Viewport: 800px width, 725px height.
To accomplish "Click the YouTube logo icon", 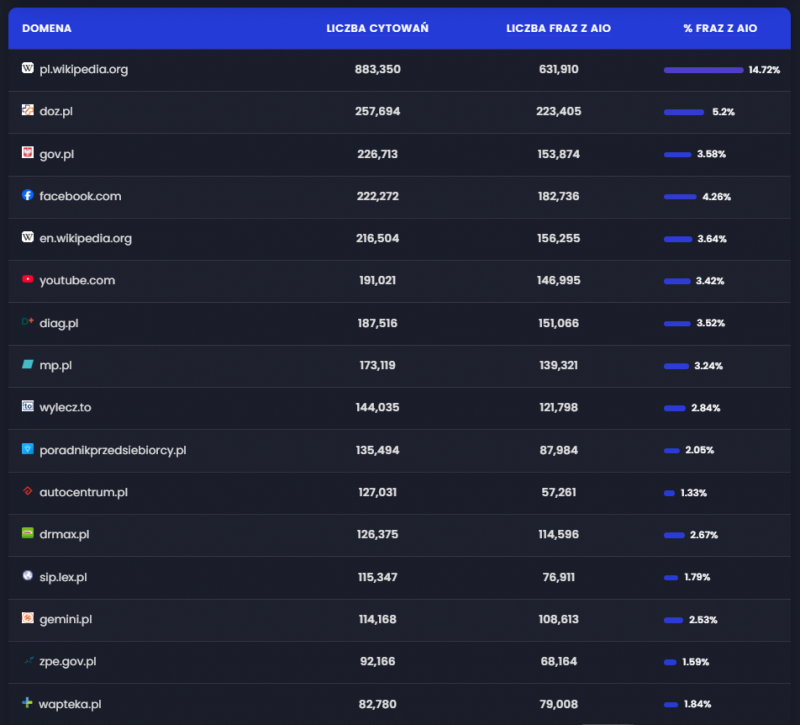I will pos(28,280).
